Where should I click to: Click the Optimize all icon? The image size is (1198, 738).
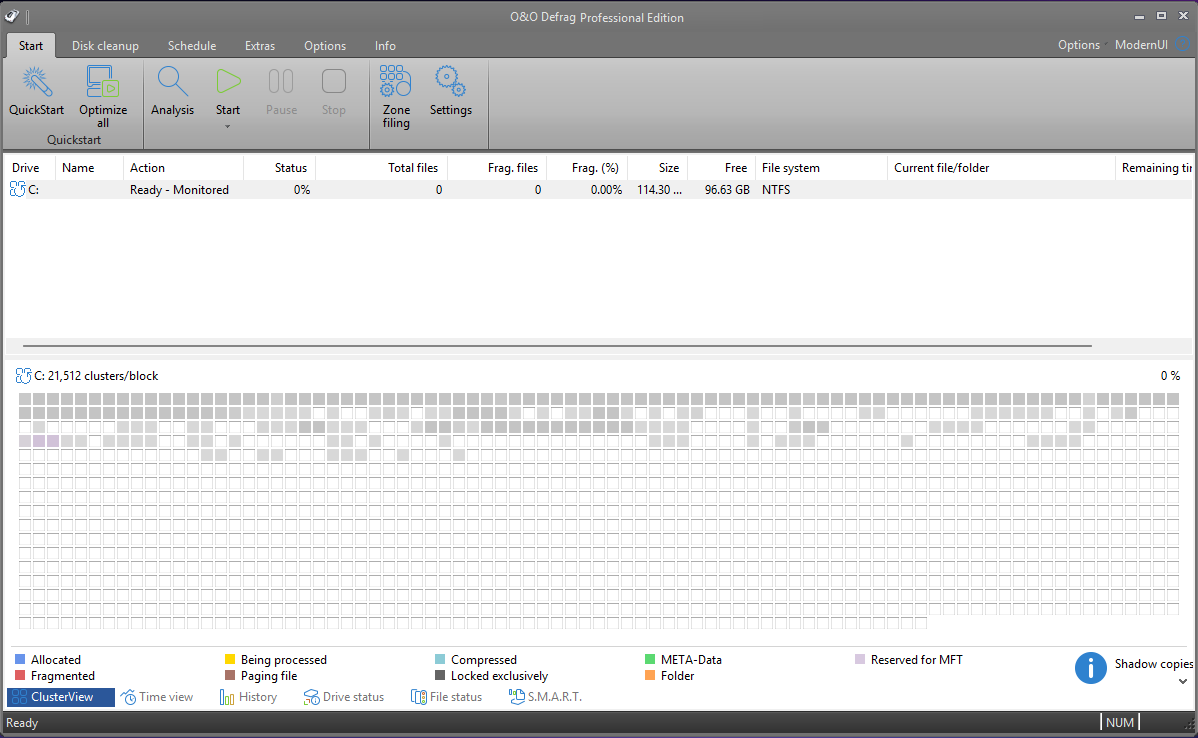click(x=102, y=82)
